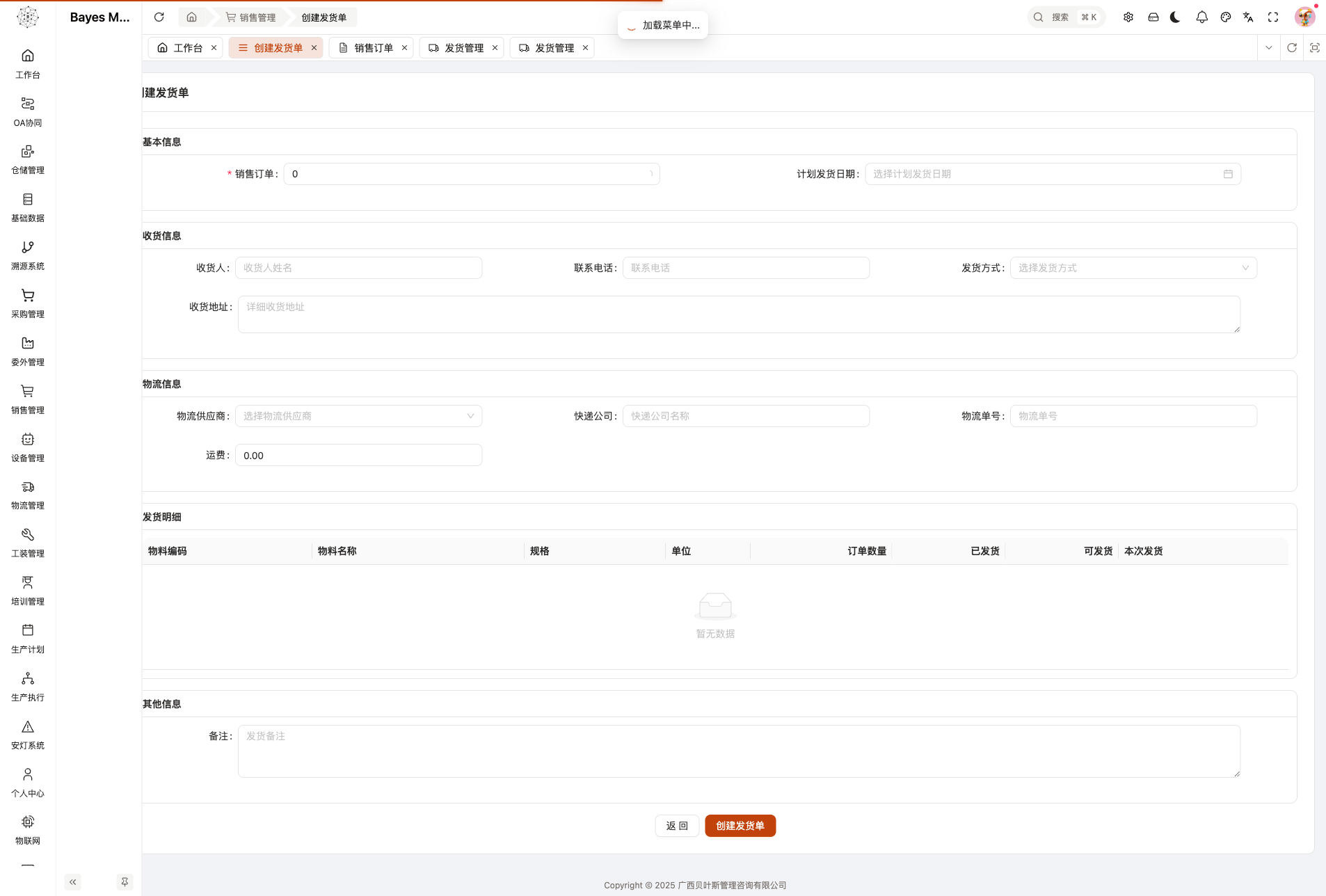Screen dimensions: 1326x896
Task: Click the user avatar
Action: pos(1305,17)
